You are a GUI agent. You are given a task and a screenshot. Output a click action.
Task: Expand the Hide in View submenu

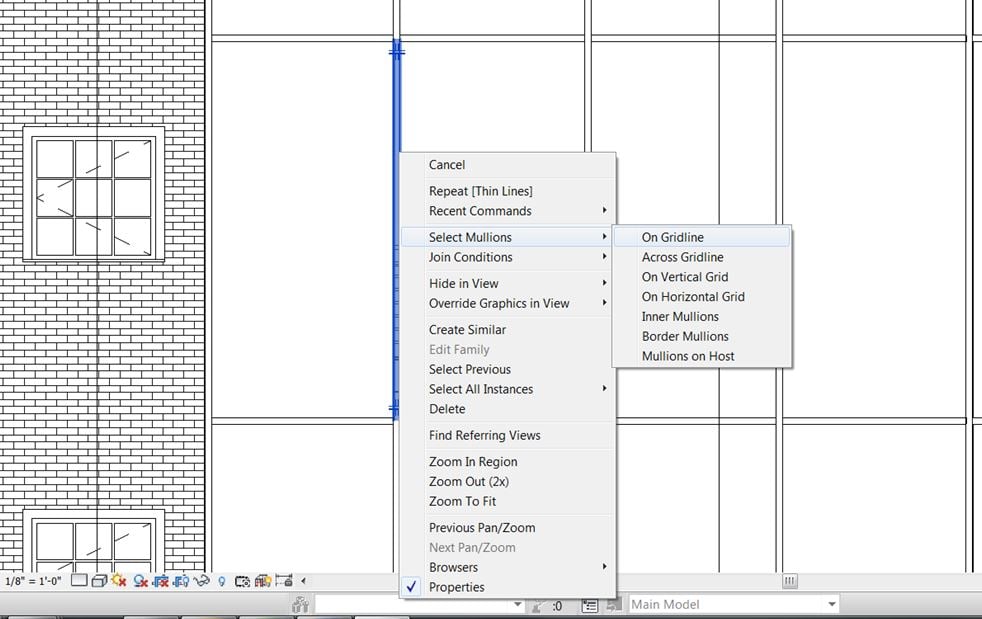pyautogui.click(x=463, y=283)
